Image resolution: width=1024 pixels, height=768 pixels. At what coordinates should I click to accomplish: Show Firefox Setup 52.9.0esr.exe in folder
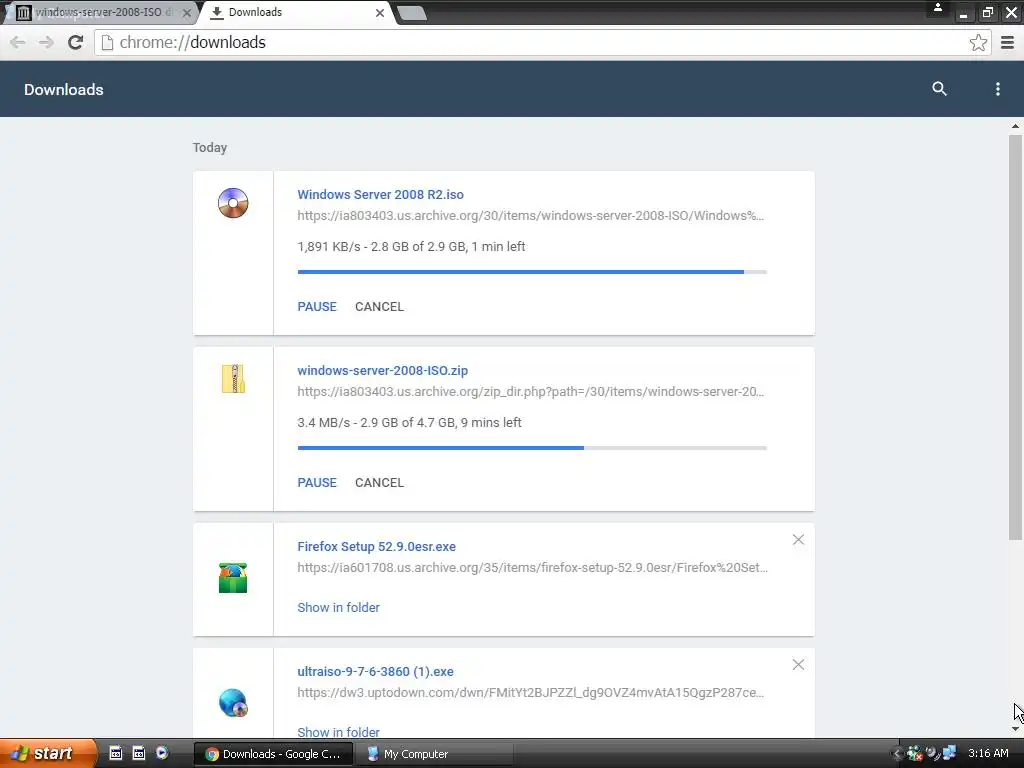tap(338, 607)
